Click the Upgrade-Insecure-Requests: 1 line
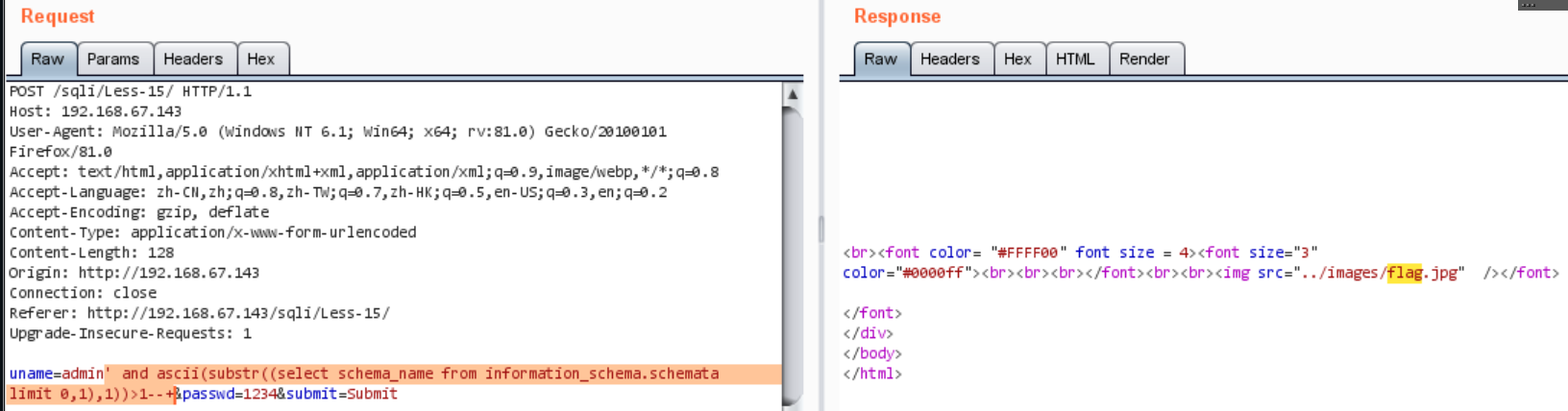The height and width of the screenshot is (411, 1568). coord(131,333)
